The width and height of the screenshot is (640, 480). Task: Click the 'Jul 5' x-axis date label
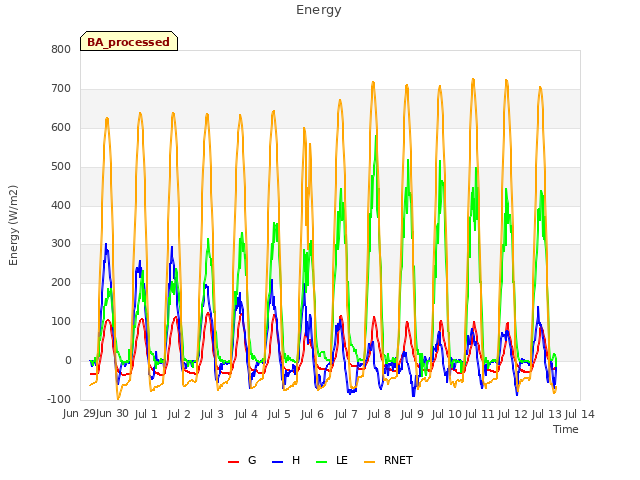pos(279,414)
